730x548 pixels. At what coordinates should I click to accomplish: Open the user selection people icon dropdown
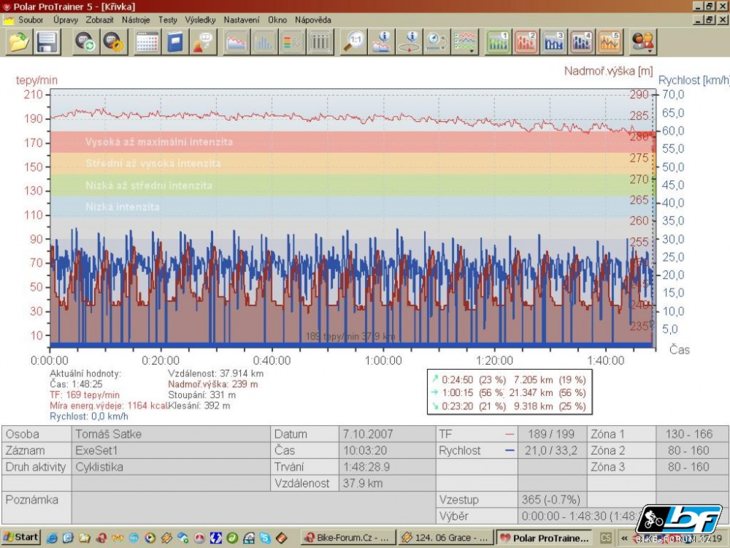pyautogui.click(x=643, y=41)
